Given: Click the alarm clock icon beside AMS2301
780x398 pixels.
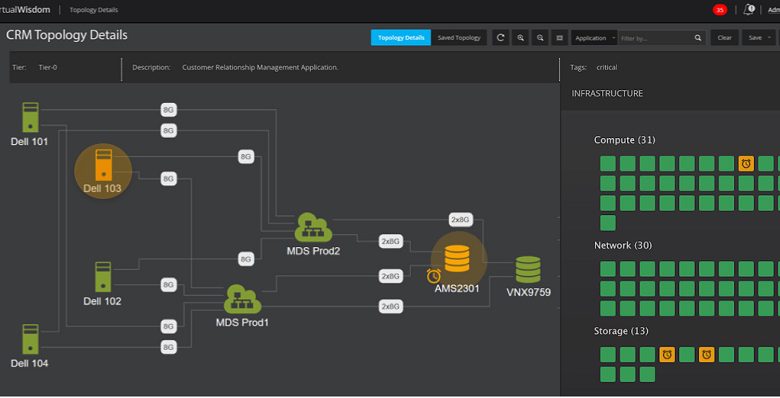Looking at the screenshot, I should [434, 275].
